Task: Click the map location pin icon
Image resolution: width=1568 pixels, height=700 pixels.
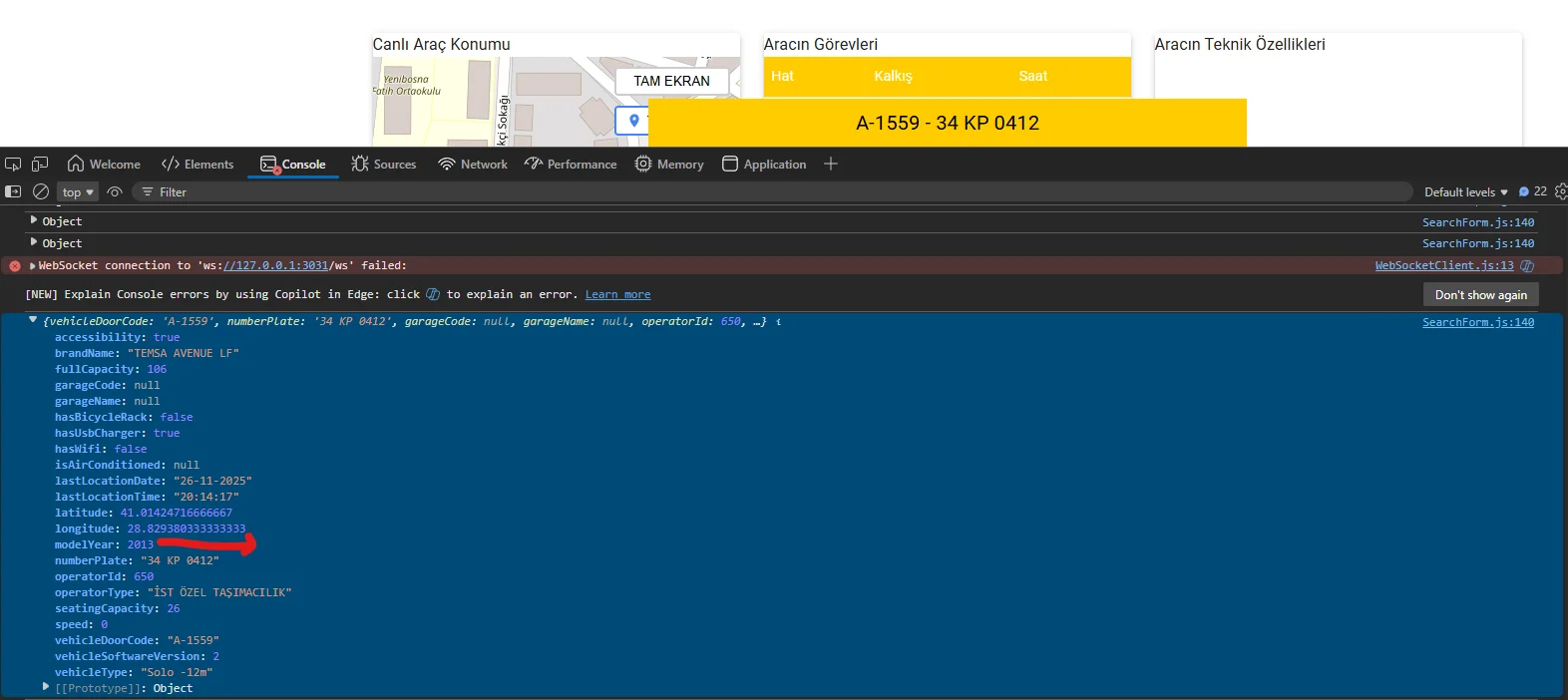Action: pos(633,121)
